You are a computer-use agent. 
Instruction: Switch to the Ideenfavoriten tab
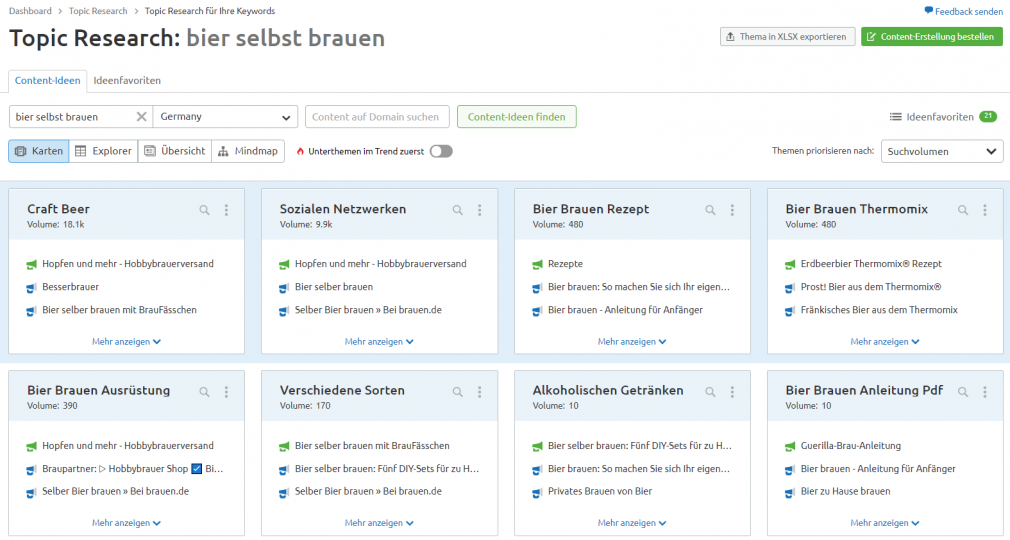coord(127,81)
